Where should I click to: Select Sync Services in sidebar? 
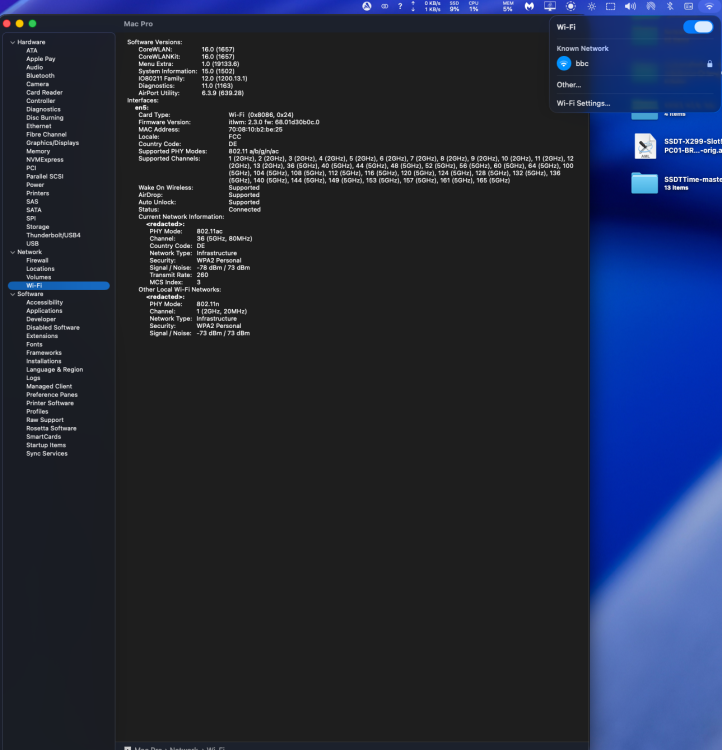pyautogui.click(x=47, y=453)
